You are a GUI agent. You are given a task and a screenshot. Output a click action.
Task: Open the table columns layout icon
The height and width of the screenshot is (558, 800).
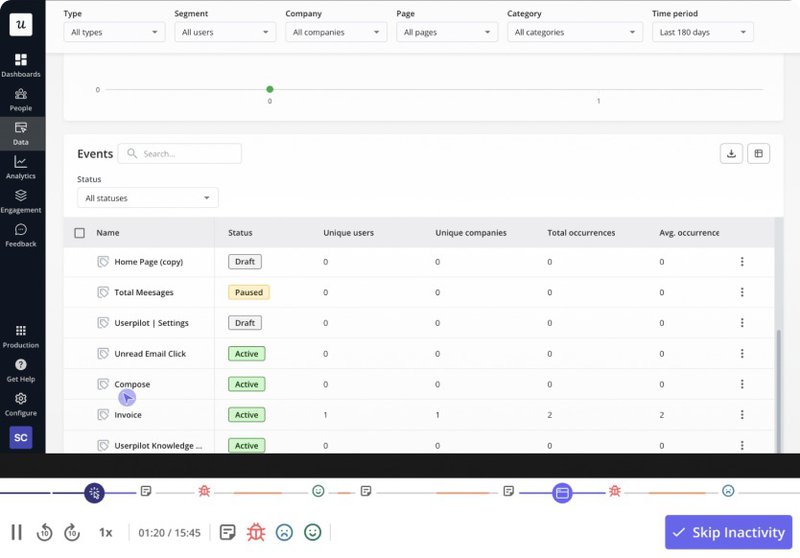[x=758, y=153]
